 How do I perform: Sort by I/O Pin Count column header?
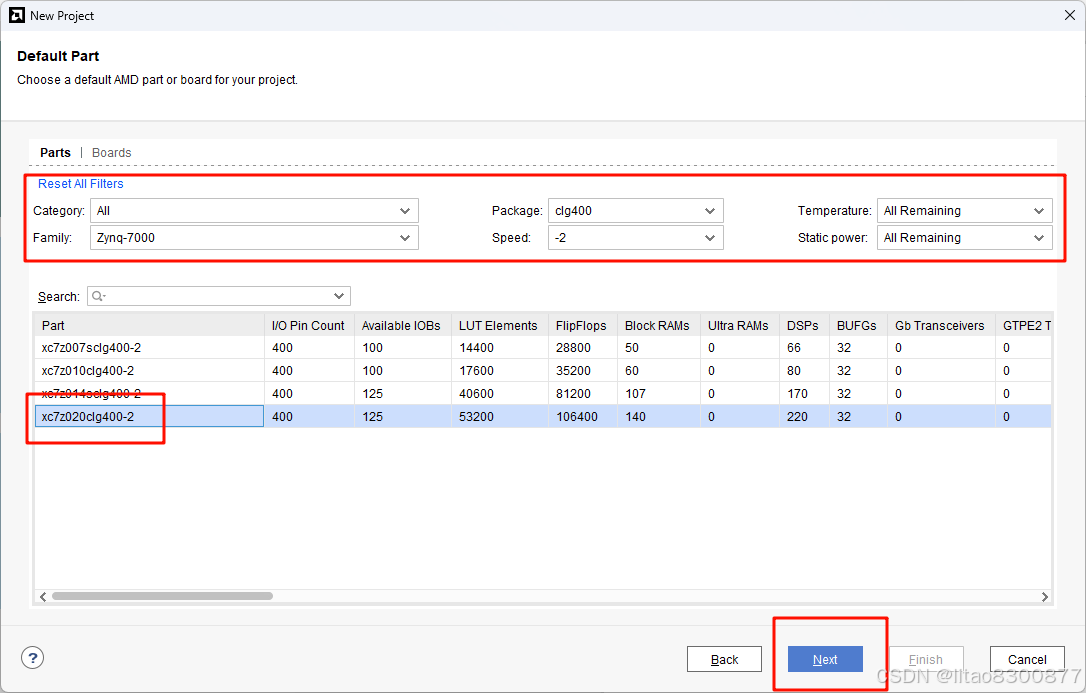click(x=309, y=325)
